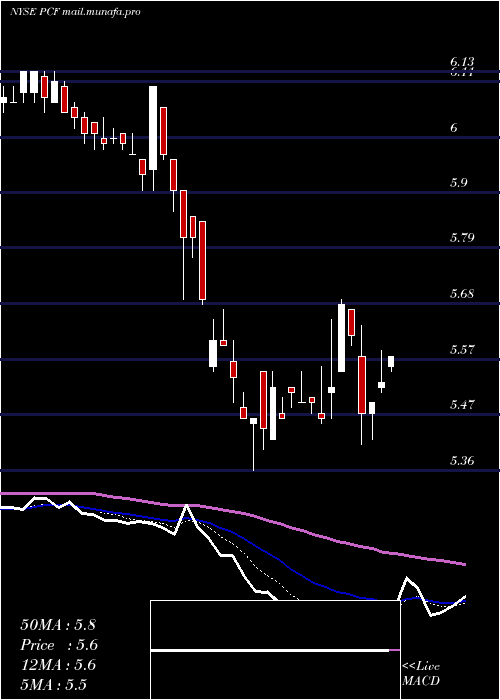This screenshot has height=700, width=500.
Task: Click the 6 price level label
Action: (x=454, y=128)
